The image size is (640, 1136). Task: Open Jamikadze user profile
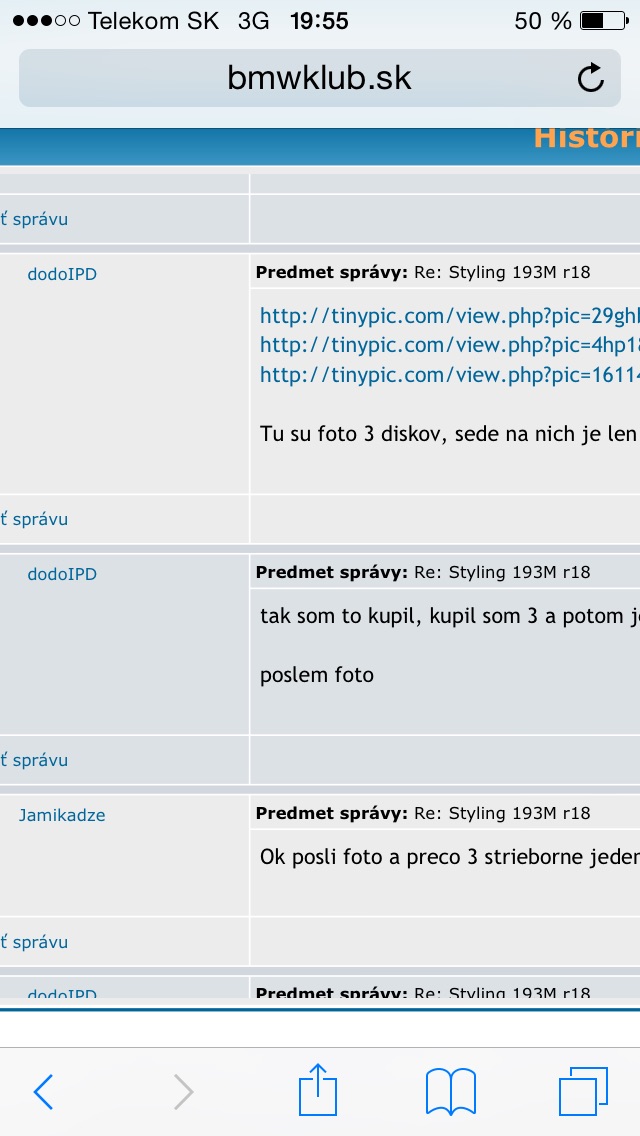(62, 815)
